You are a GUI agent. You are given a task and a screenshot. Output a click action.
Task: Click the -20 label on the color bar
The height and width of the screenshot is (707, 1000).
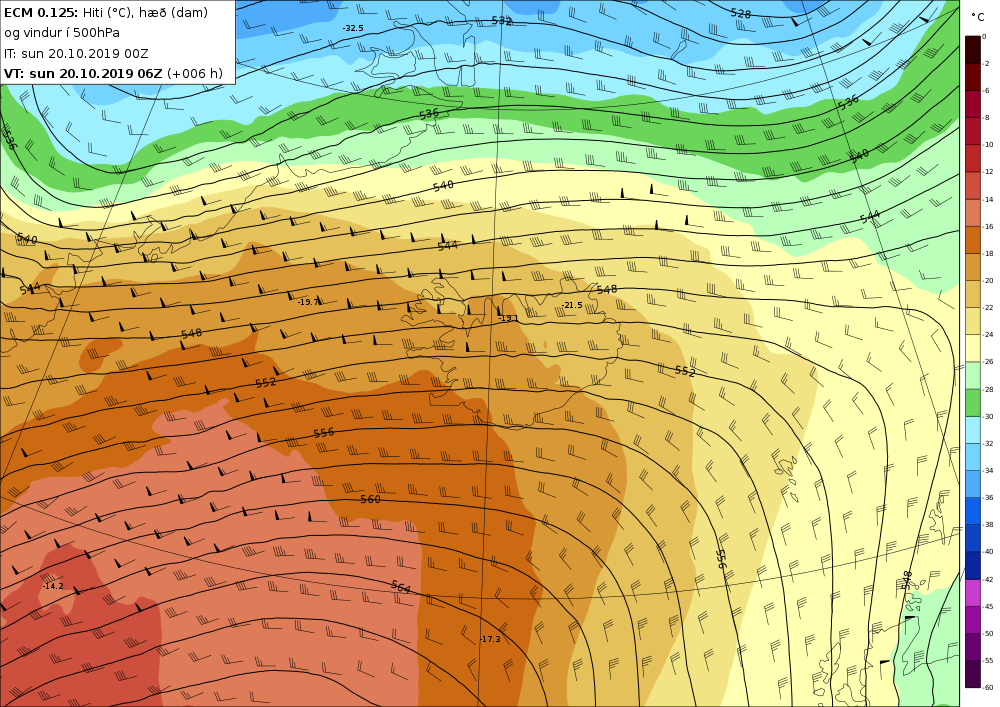(x=988, y=281)
